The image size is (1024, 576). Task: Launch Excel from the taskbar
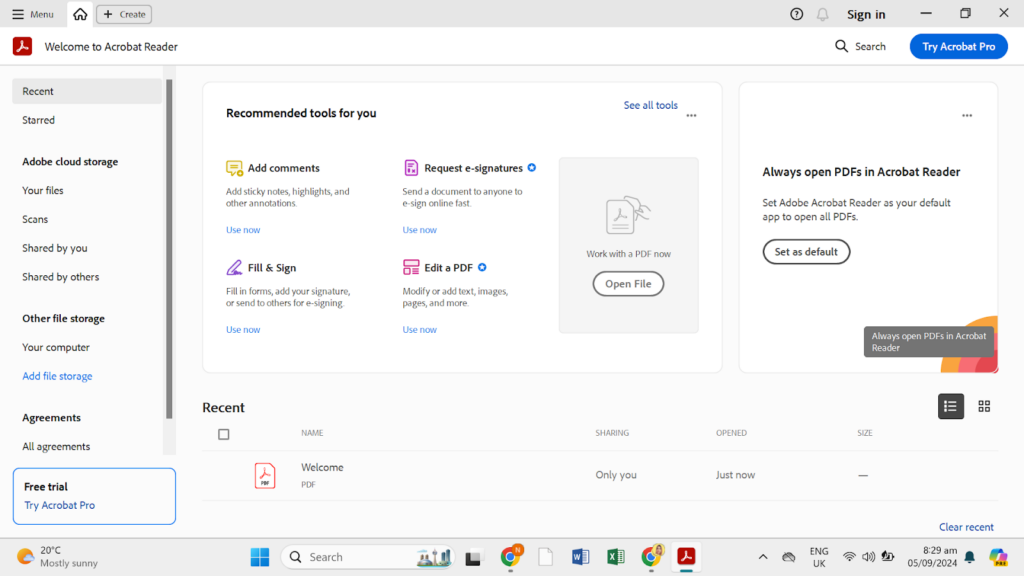(616, 557)
